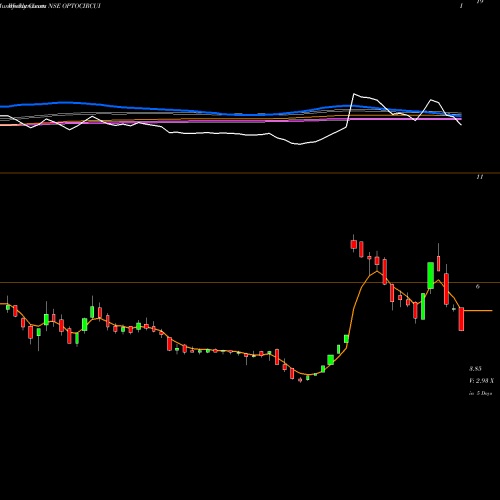Click the highest red candle after the gap up
This screenshot has height=500, width=500.
pyautogui.click(x=354, y=244)
